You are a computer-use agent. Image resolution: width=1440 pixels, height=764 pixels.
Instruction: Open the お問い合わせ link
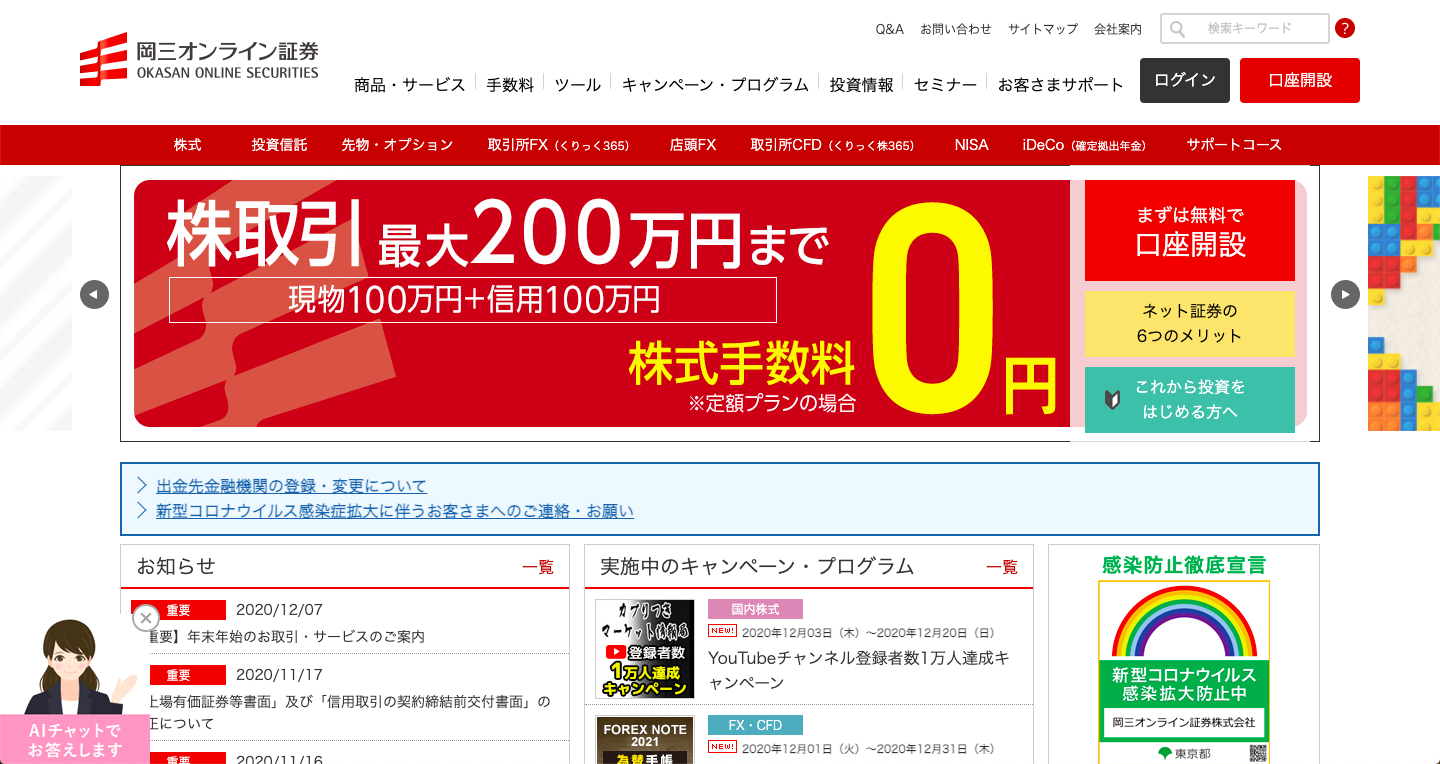(956, 29)
